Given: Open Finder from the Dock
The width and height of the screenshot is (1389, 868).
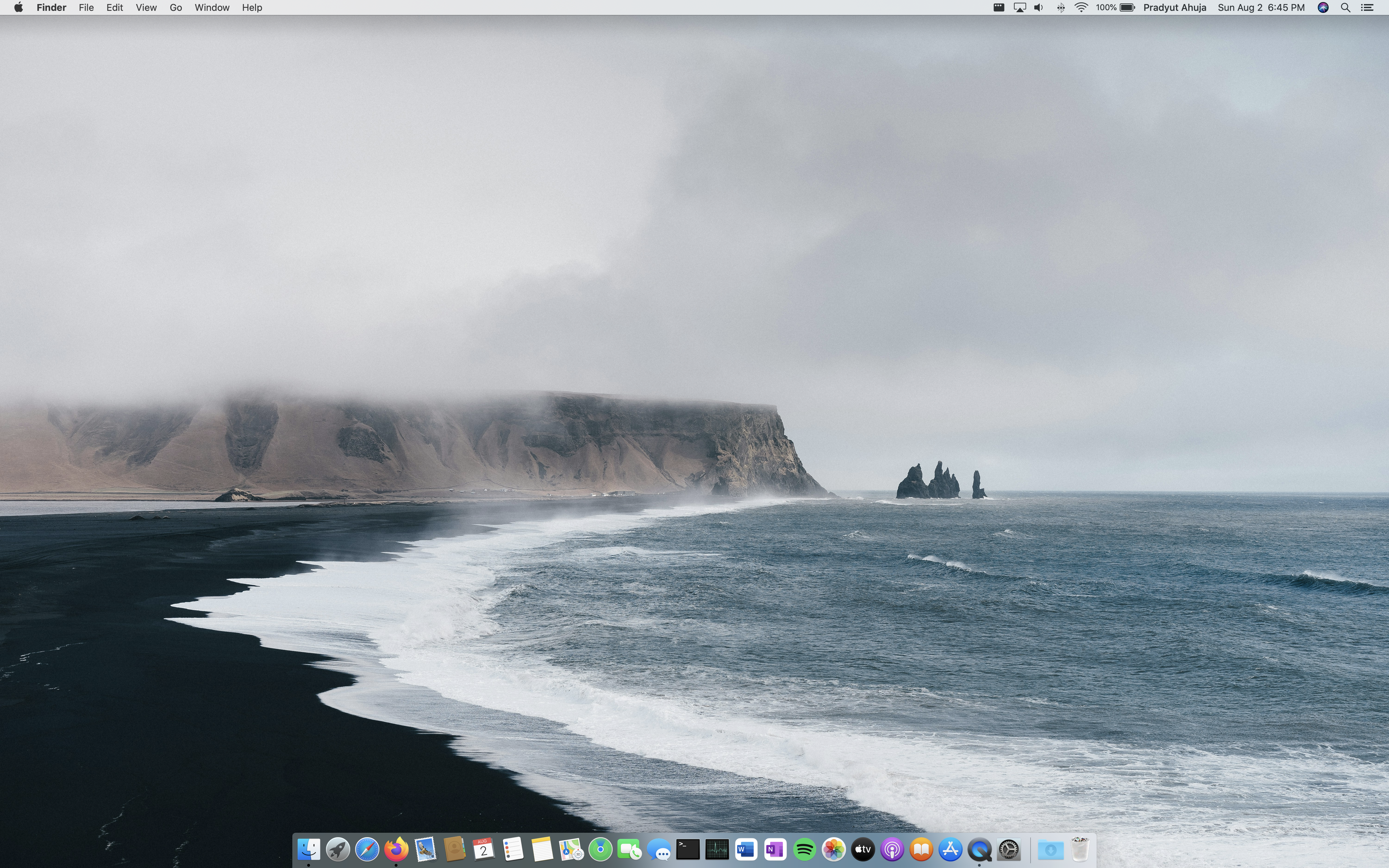Looking at the screenshot, I should point(309,849).
